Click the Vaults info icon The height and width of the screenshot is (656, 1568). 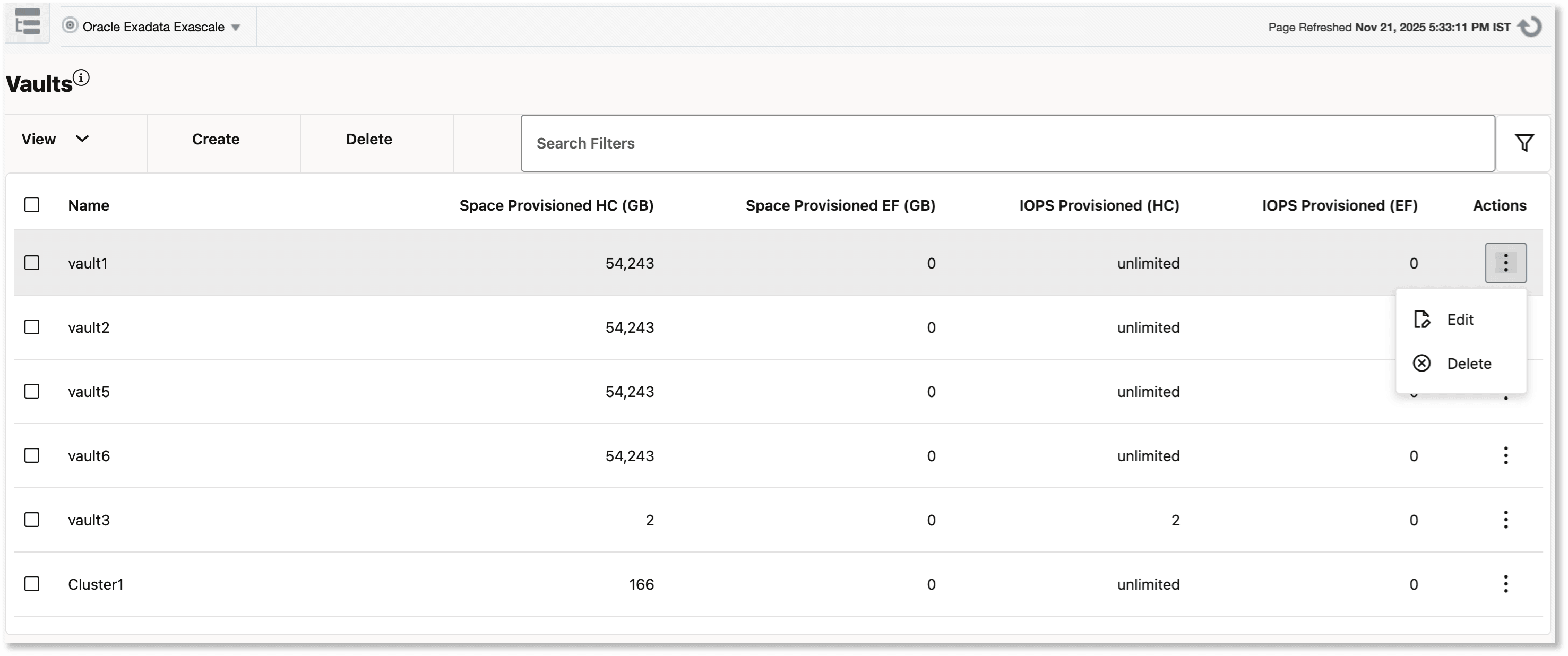[x=81, y=78]
